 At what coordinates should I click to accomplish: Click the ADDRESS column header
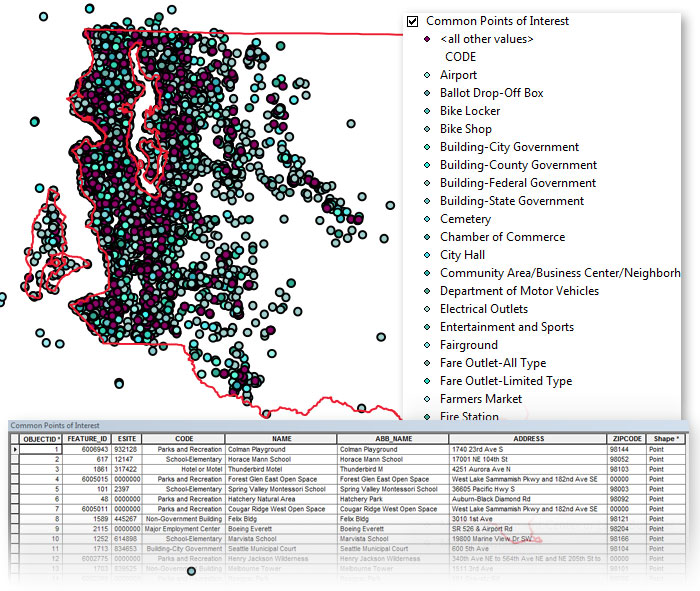click(527, 439)
